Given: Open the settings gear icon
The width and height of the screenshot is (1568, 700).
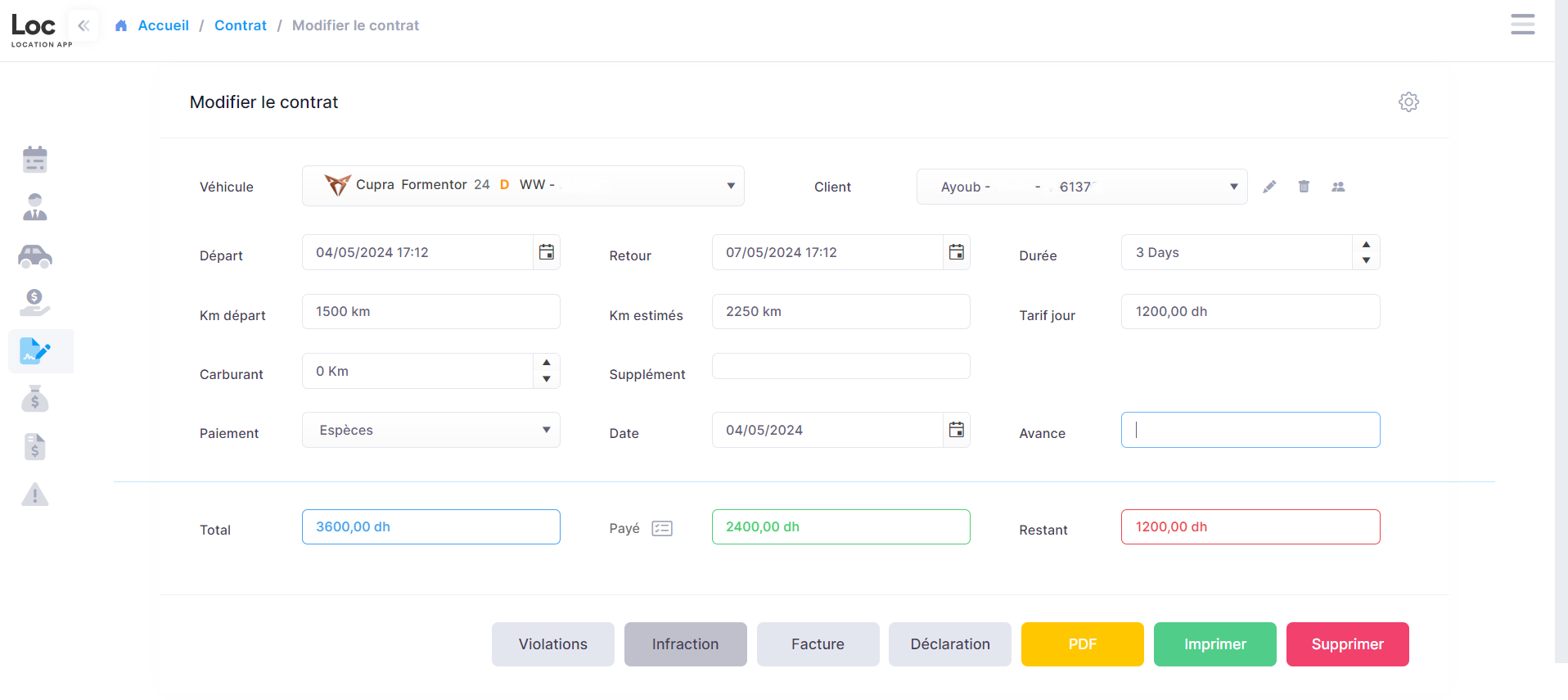Looking at the screenshot, I should [1408, 102].
